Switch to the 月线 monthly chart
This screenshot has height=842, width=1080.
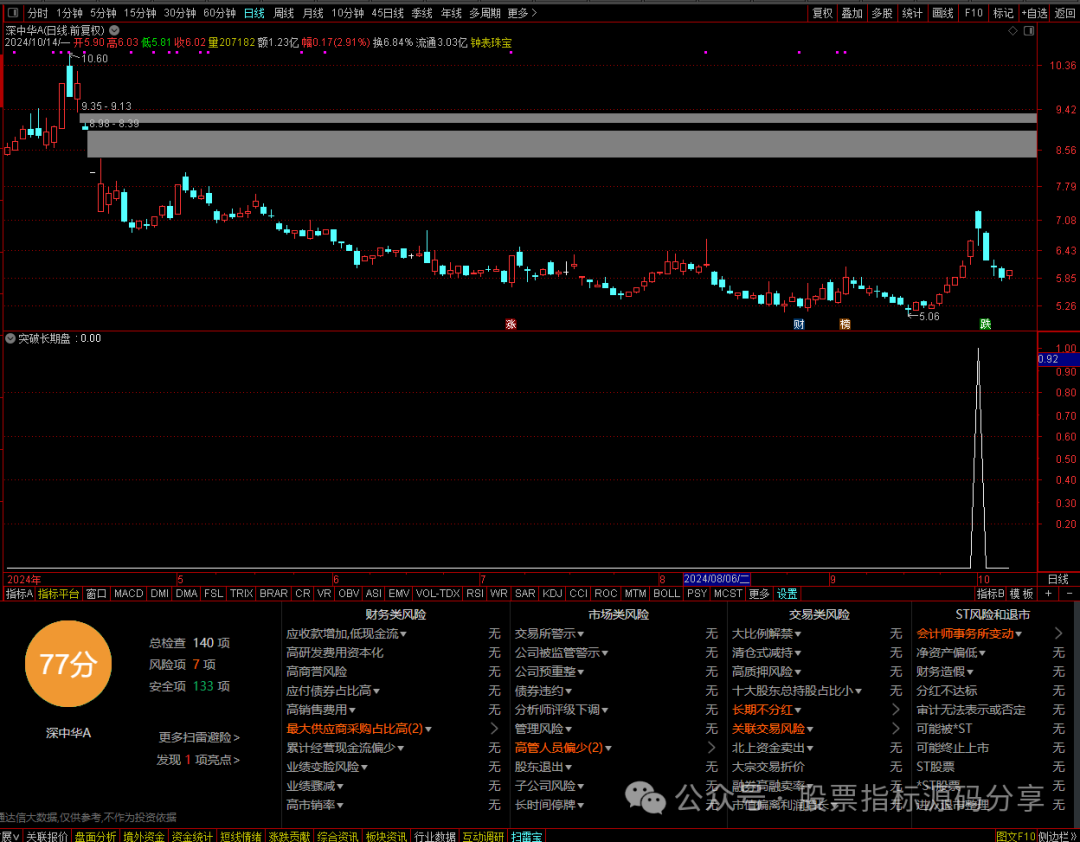coord(313,13)
